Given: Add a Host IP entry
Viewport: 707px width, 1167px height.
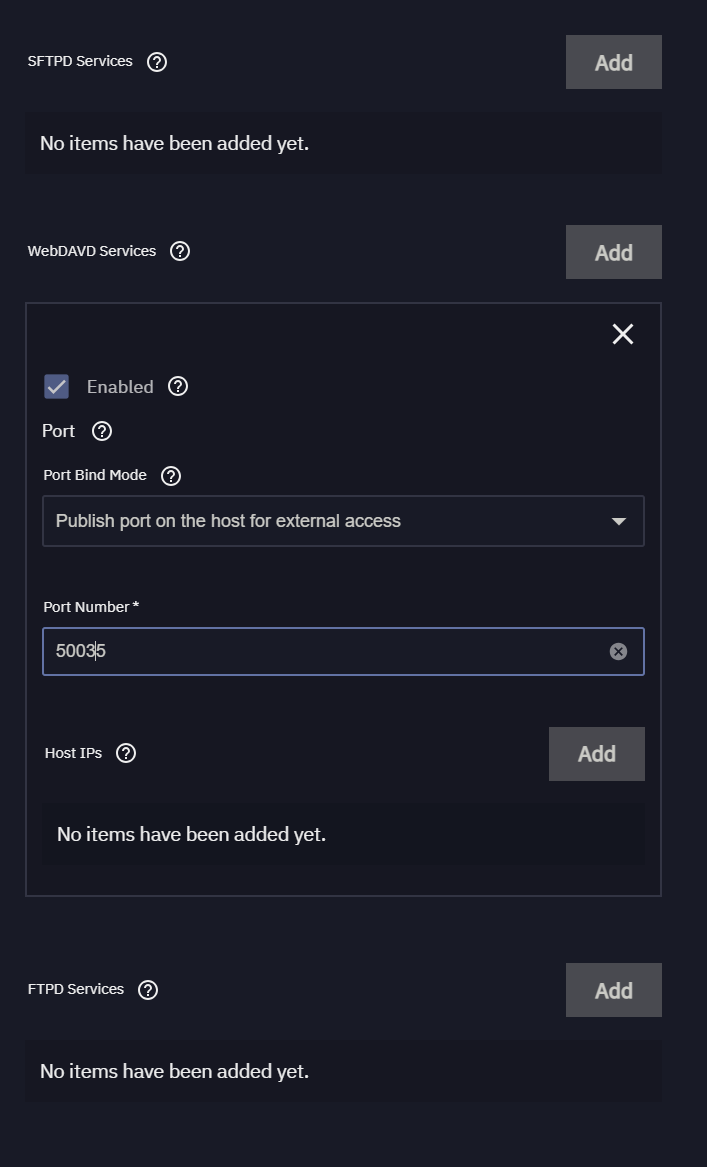Looking at the screenshot, I should (596, 754).
